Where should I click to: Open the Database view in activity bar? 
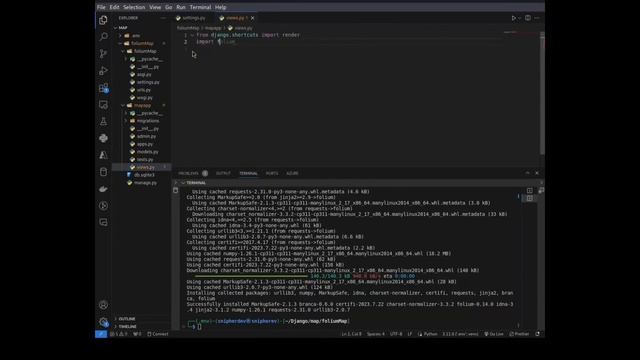click(x=103, y=172)
